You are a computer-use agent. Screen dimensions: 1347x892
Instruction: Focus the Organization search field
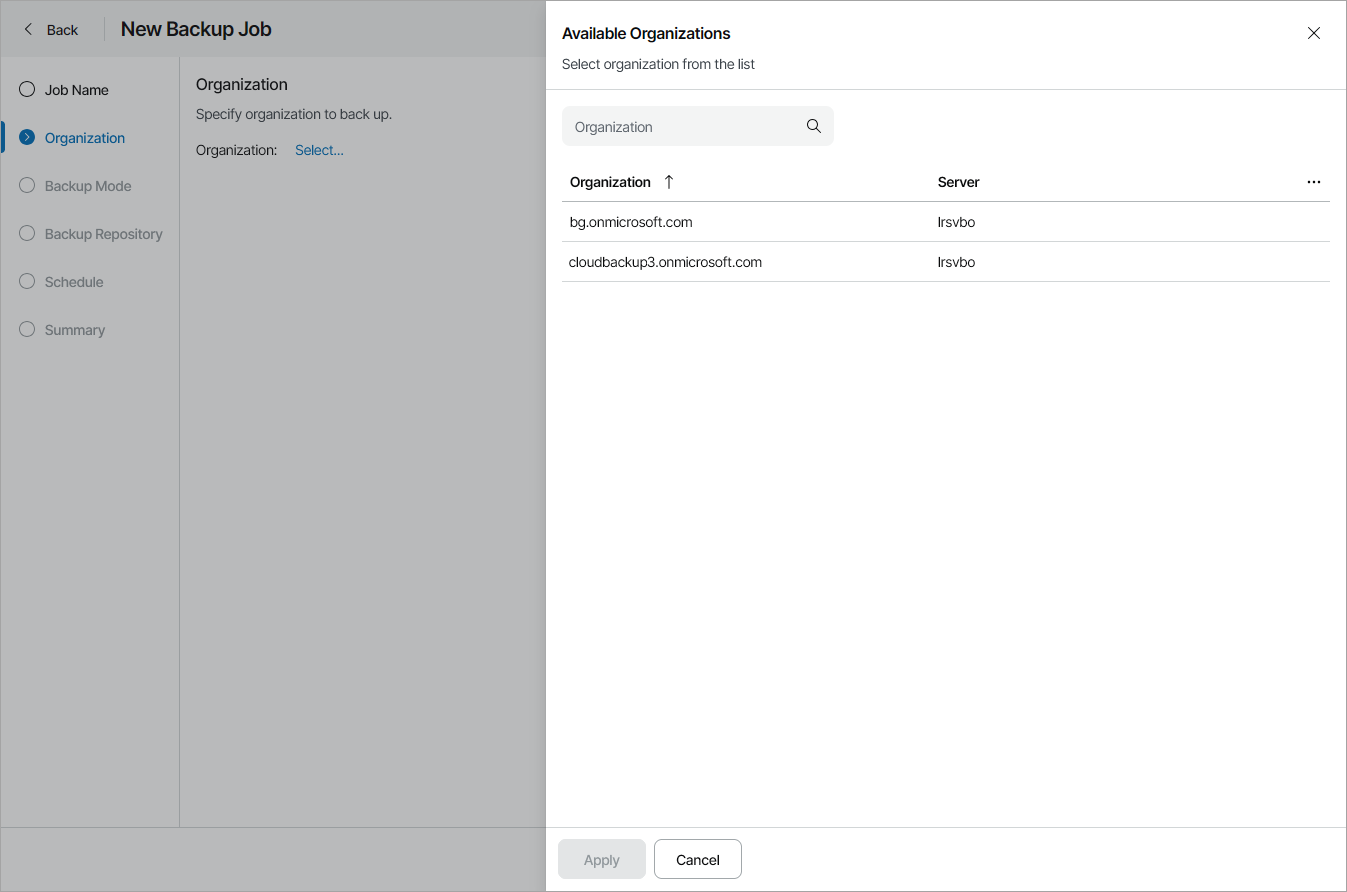tap(685, 127)
